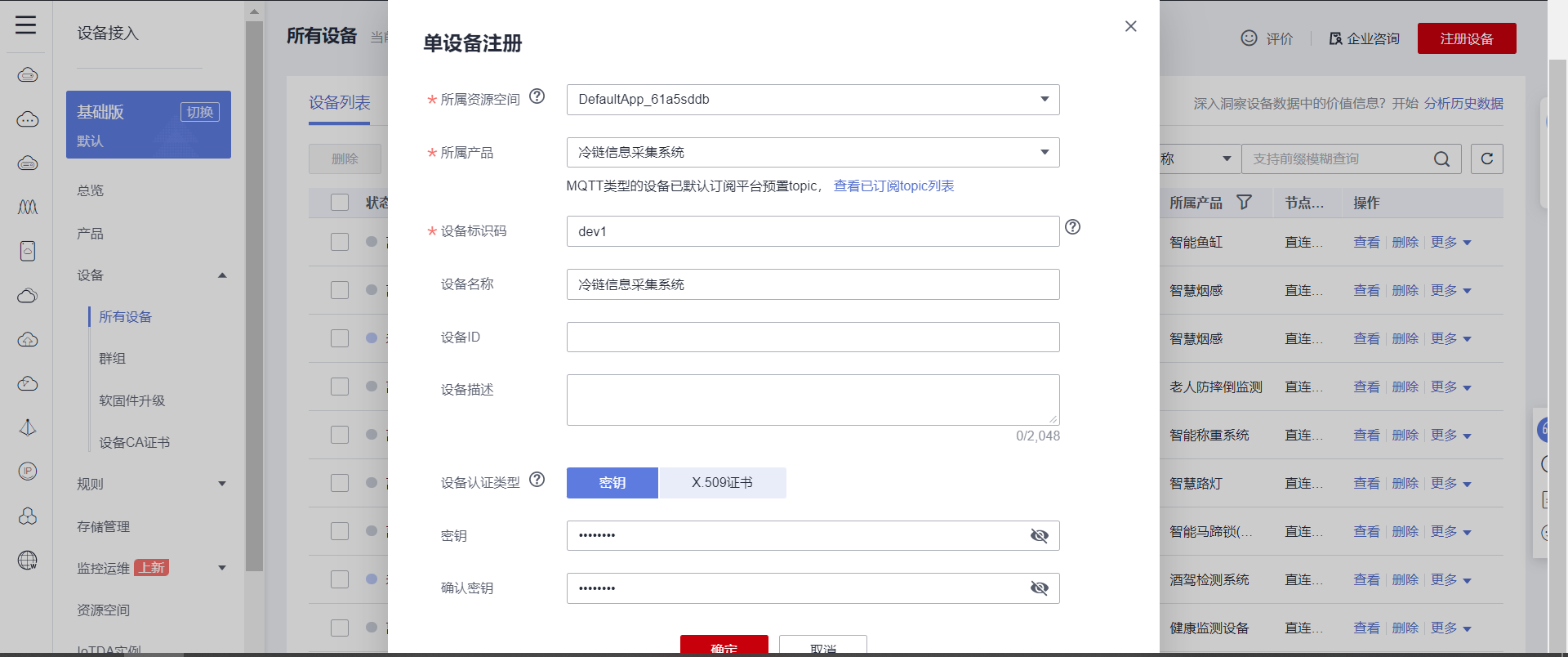Screen dimensions: 1568x657
Task: Open 更多 menu for 智能鱼缸 row
Action: click(x=1451, y=243)
